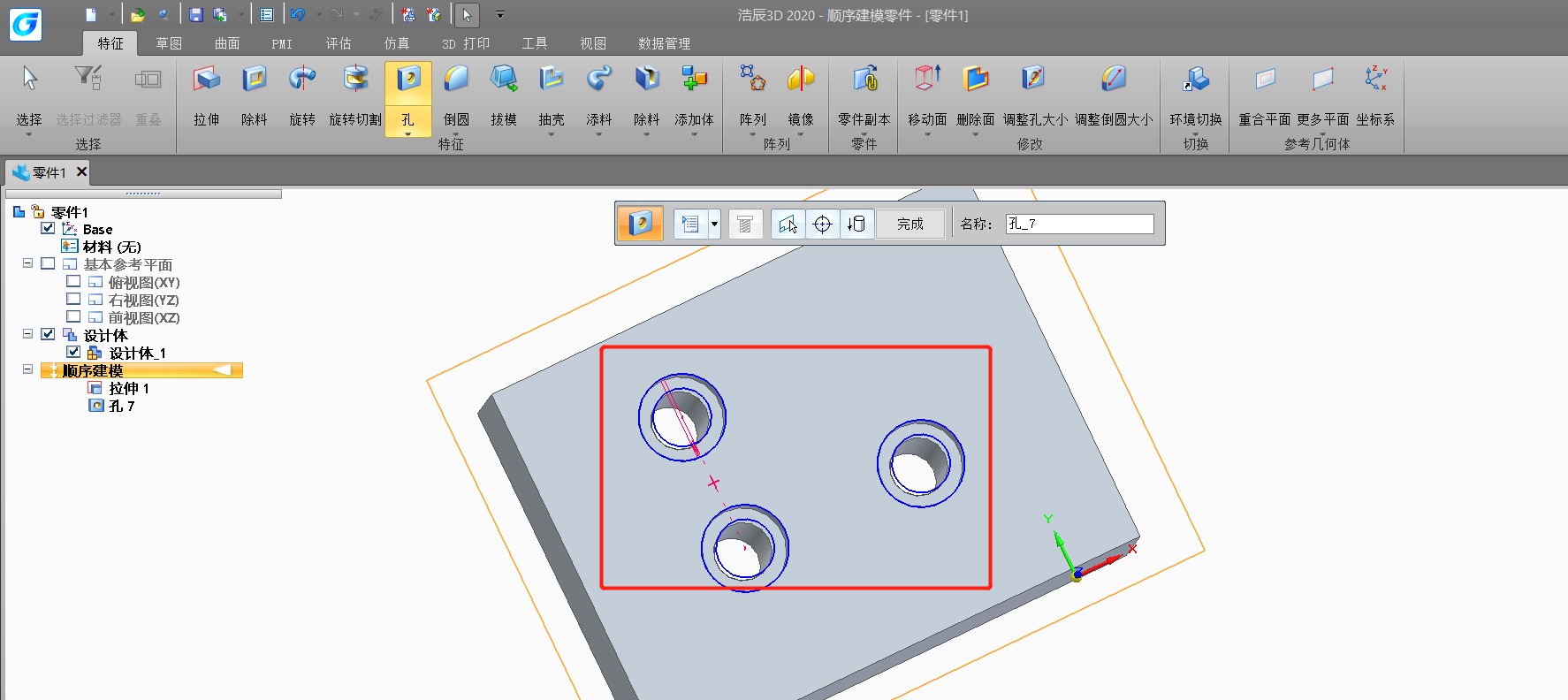
Task: Toggle the 基本参考平面 checkbox
Action: (x=48, y=263)
